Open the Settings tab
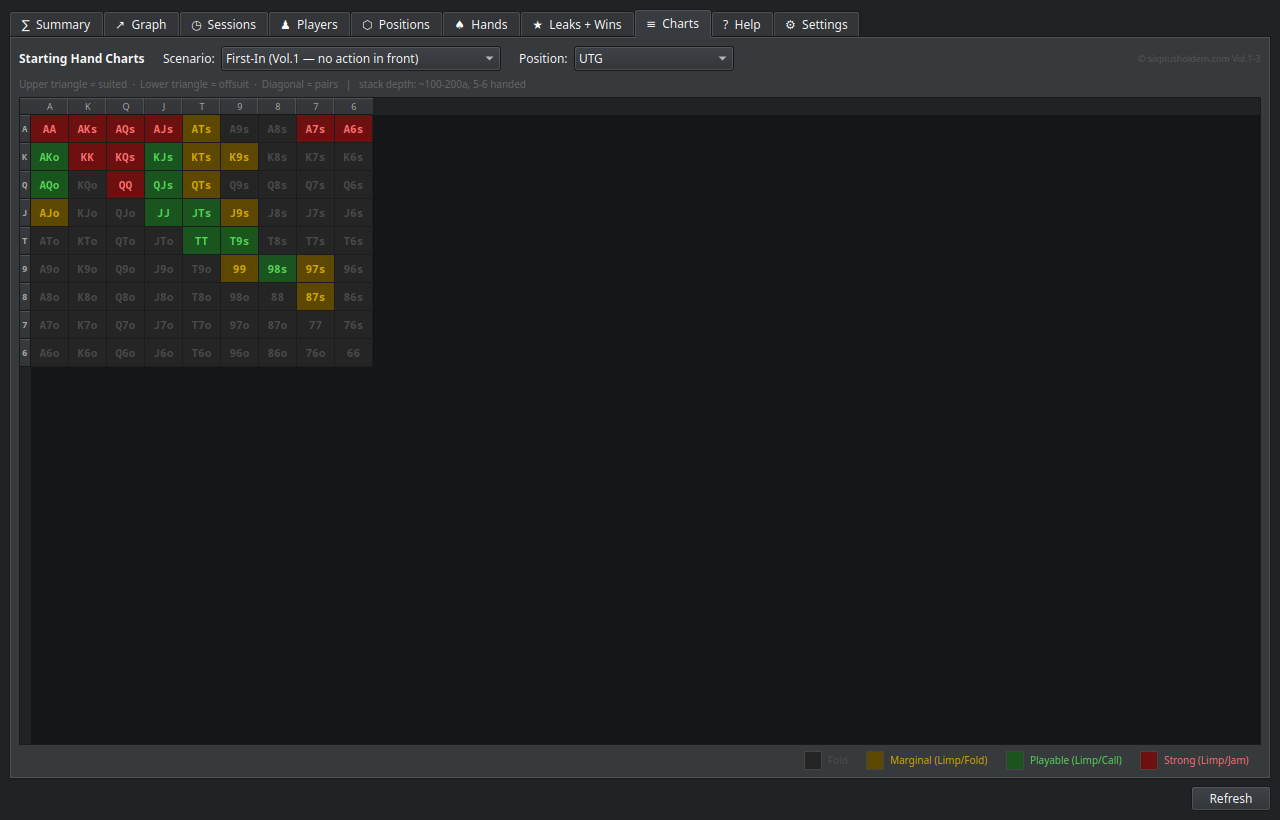Viewport: 1280px width, 820px height. [816, 24]
